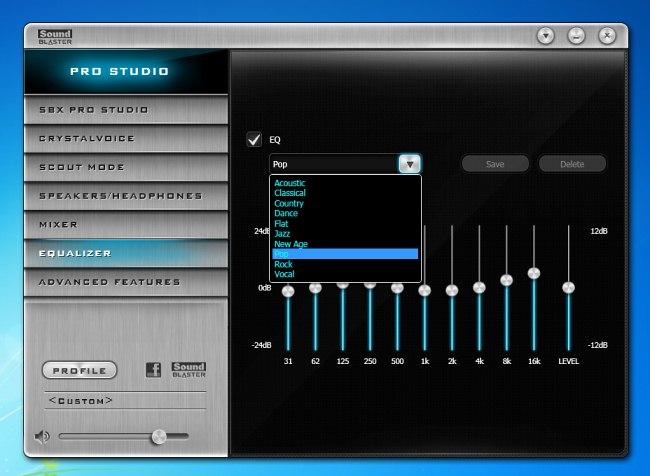
Task: Click the 16k slider knob
Action: (534, 273)
